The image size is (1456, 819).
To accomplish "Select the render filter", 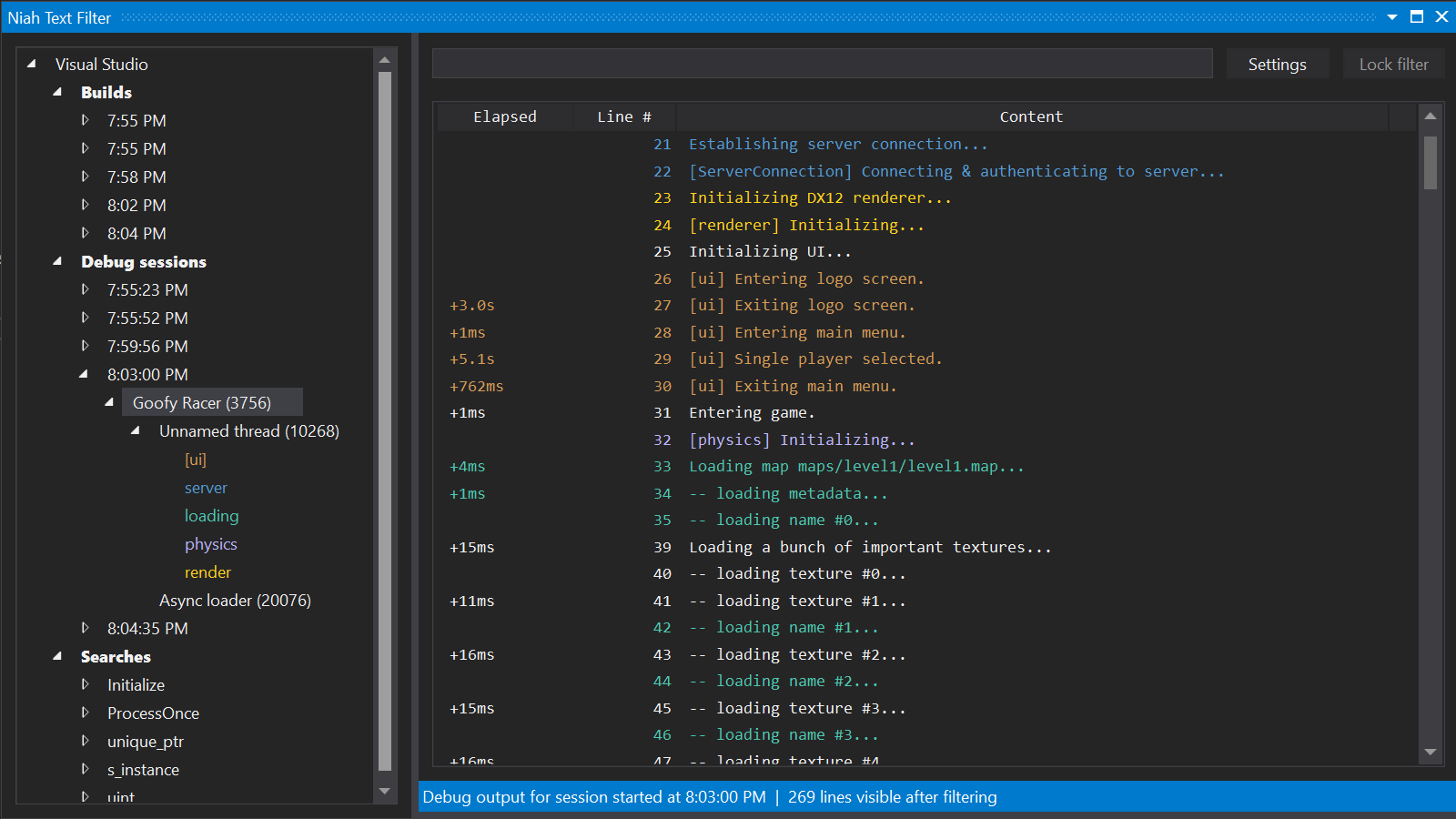I will (207, 571).
